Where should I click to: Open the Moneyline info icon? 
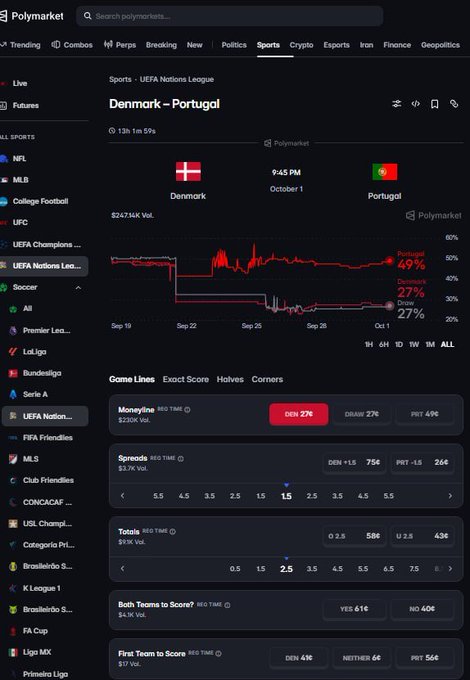pos(187,409)
